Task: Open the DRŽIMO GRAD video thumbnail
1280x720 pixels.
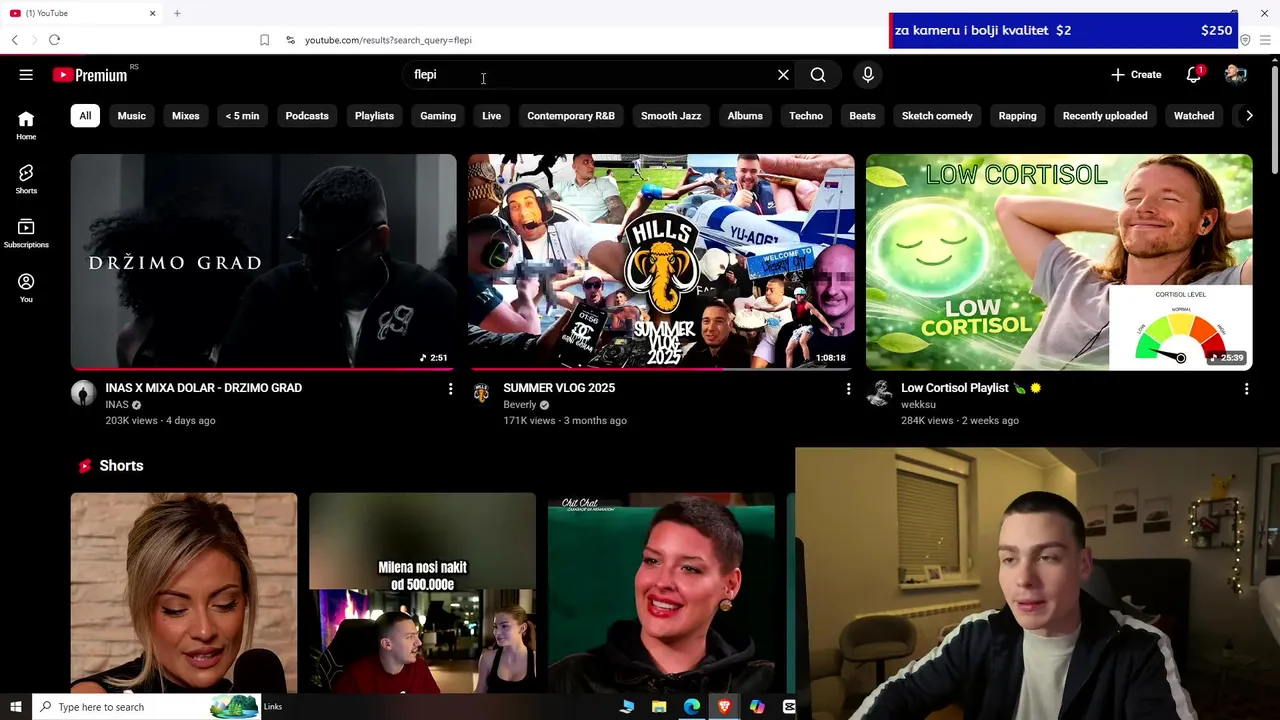Action: tap(263, 262)
